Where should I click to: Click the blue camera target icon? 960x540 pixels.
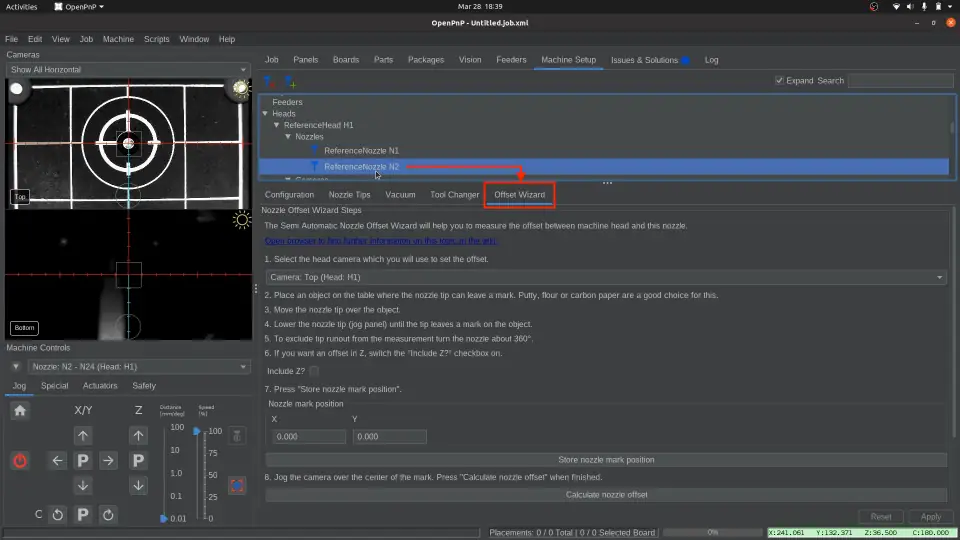237,486
